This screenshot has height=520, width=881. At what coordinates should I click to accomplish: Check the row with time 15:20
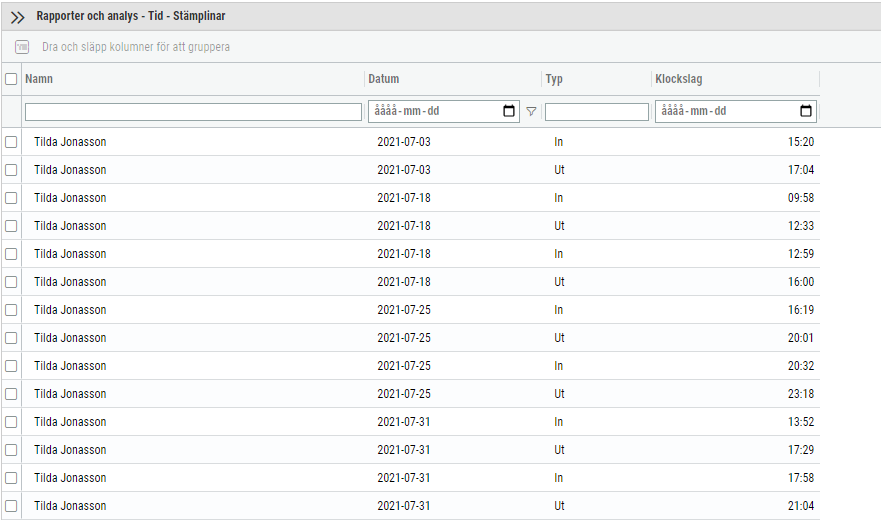coord(11,142)
